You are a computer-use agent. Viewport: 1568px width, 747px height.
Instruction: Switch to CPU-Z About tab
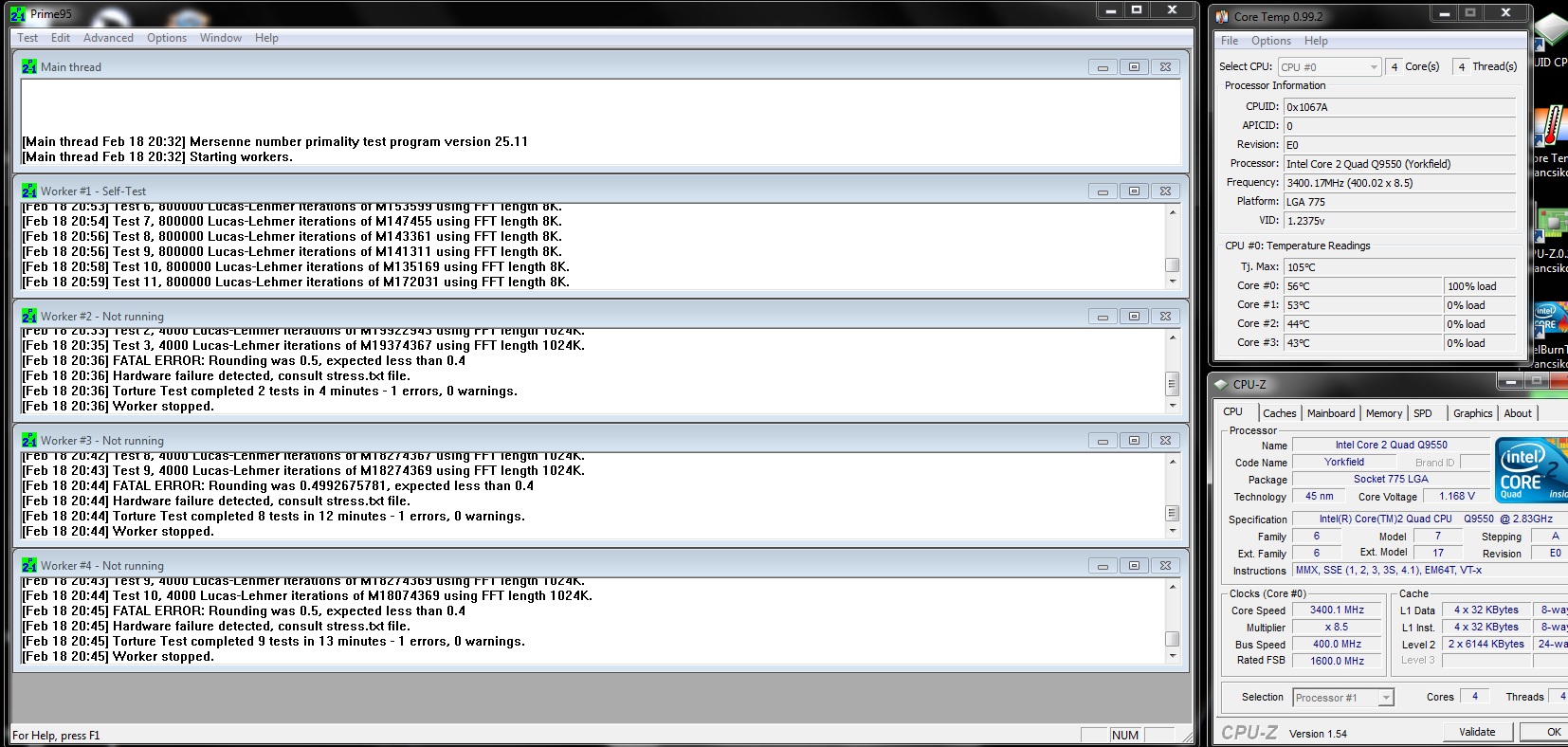1518,413
